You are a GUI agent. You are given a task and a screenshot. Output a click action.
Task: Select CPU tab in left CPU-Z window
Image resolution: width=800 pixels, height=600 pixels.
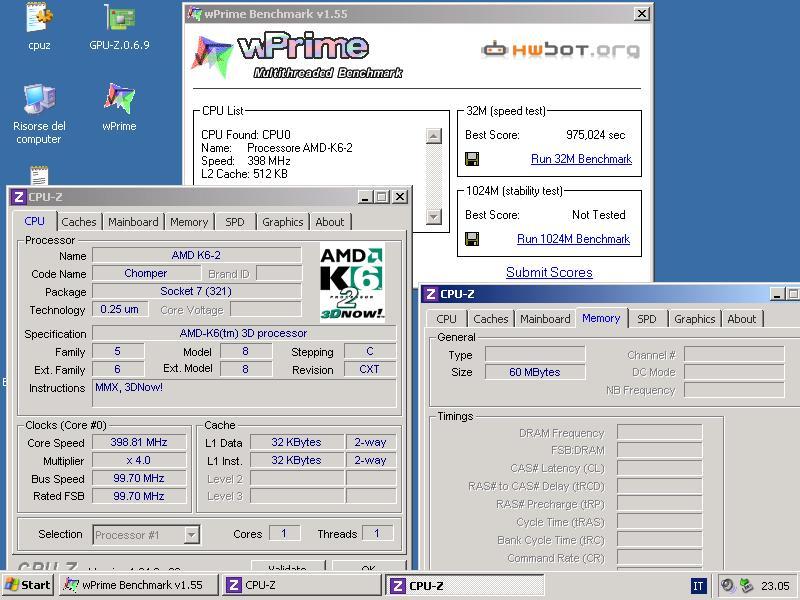point(34,221)
